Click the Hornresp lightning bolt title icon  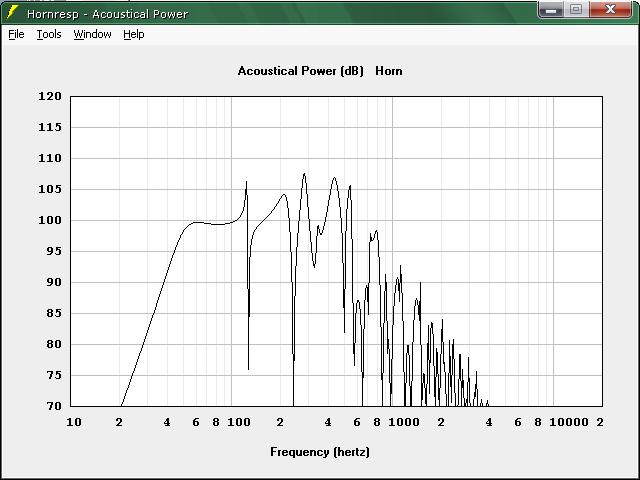pyautogui.click(x=12, y=12)
